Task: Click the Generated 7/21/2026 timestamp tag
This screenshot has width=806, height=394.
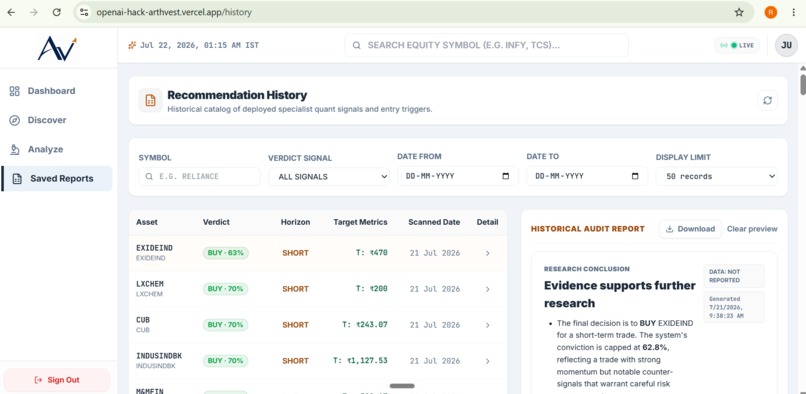Action: [x=734, y=307]
